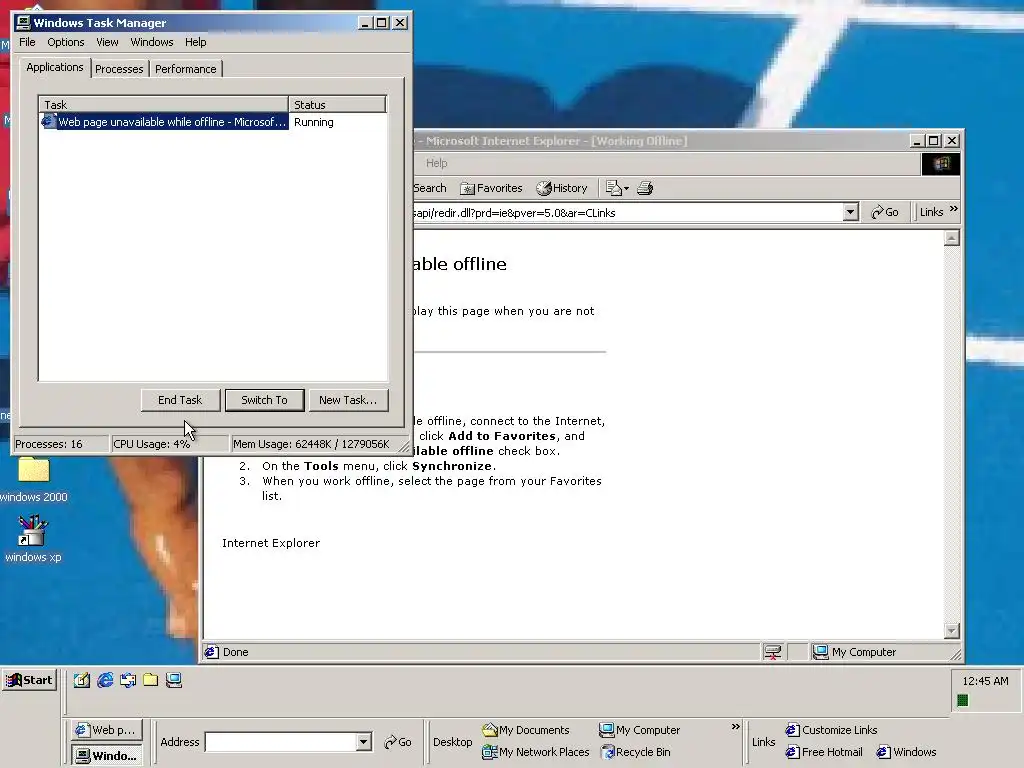
Task: Click the folder icon in Quick Launch
Action: point(151,680)
